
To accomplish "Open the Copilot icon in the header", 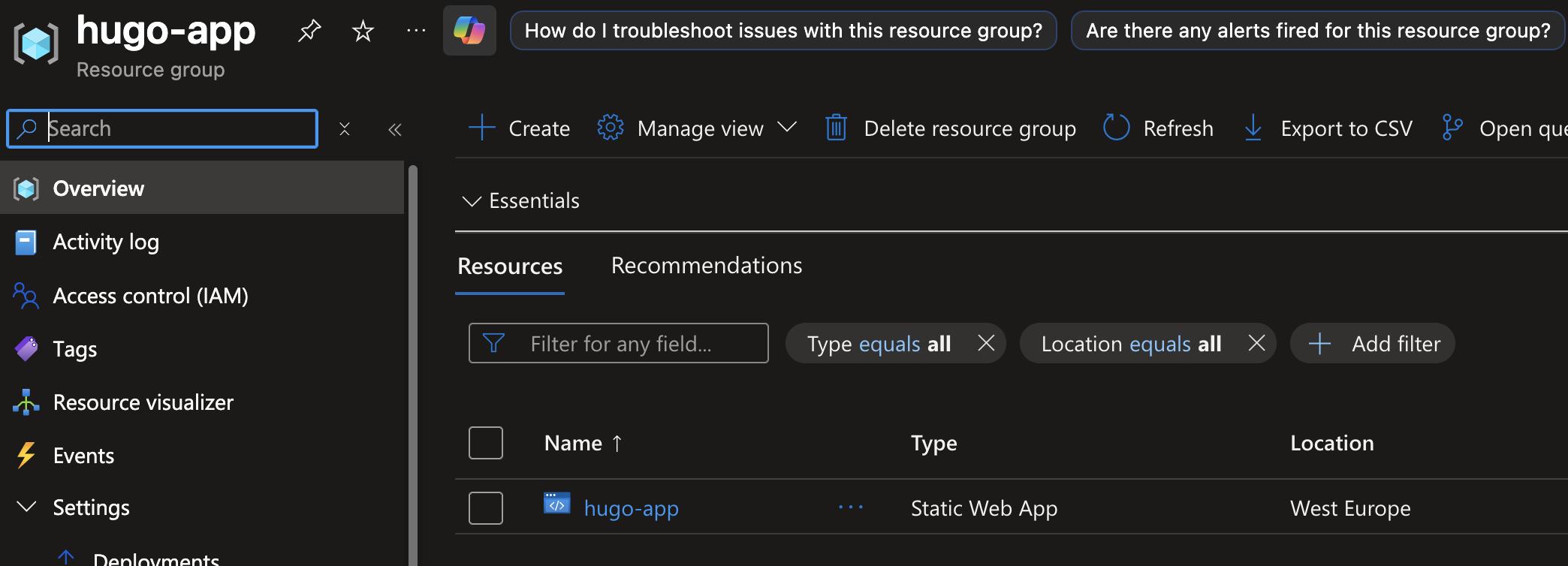I will (x=469, y=31).
